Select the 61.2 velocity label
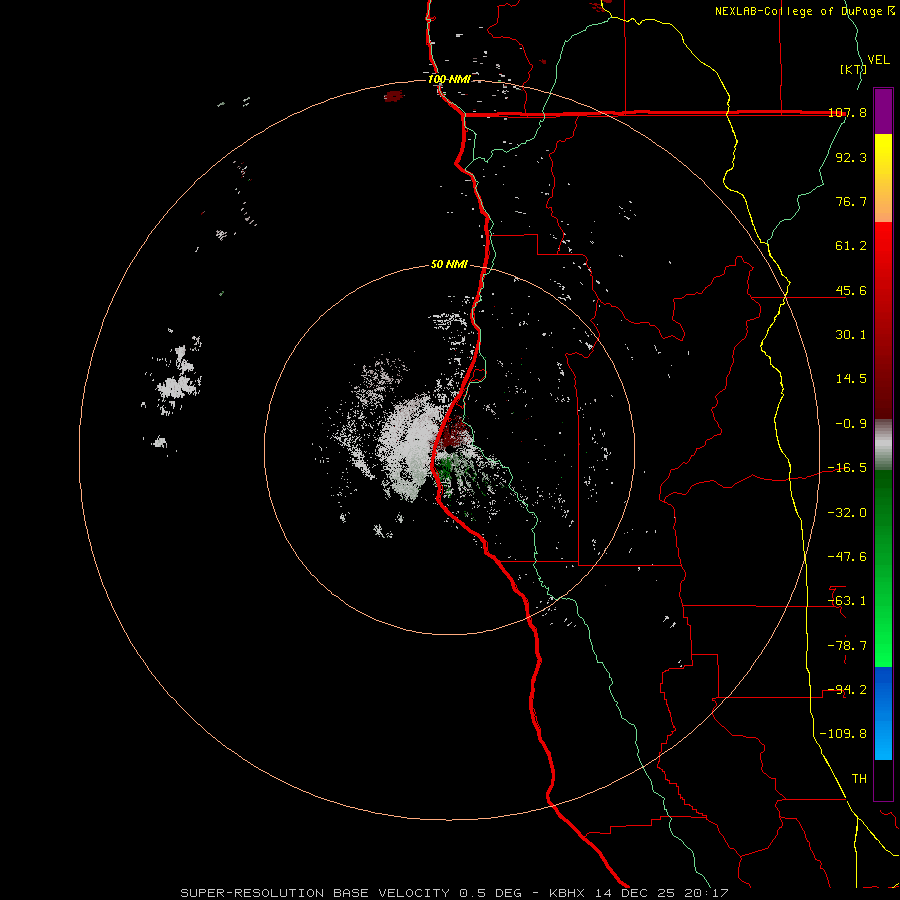 [x=851, y=246]
